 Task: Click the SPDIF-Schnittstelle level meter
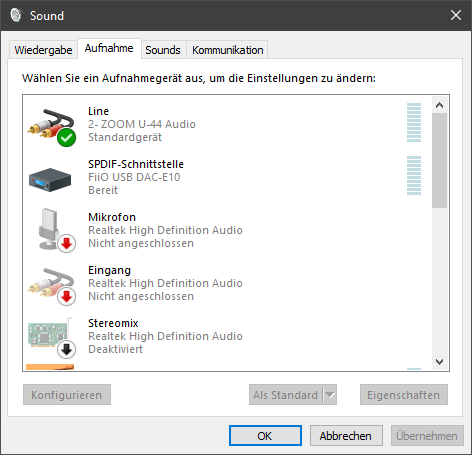coord(414,175)
